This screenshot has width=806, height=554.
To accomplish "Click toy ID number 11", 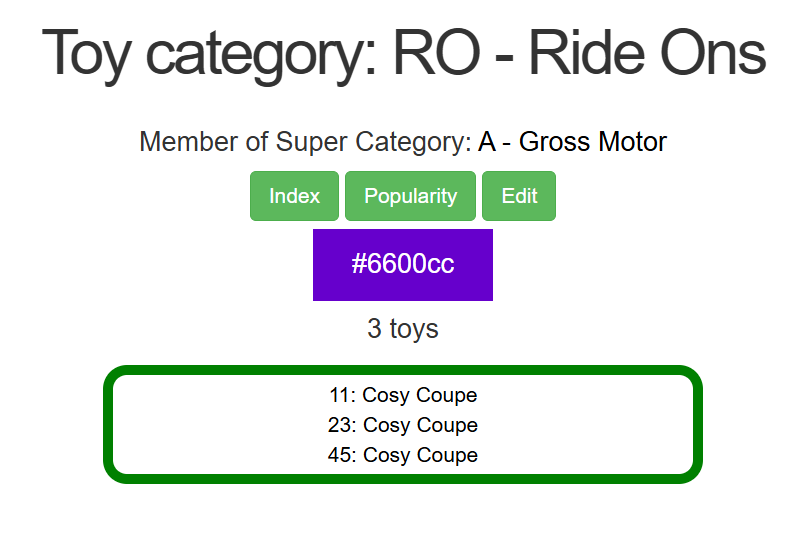I will [339, 395].
